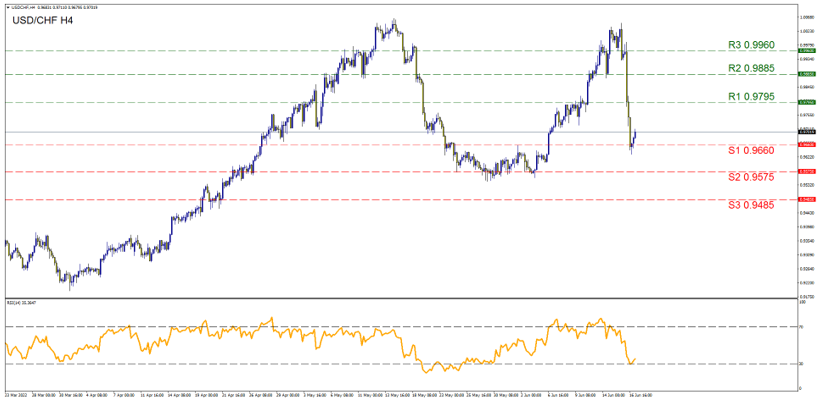Click red S3 price tag on price axis

pyautogui.click(x=807, y=200)
